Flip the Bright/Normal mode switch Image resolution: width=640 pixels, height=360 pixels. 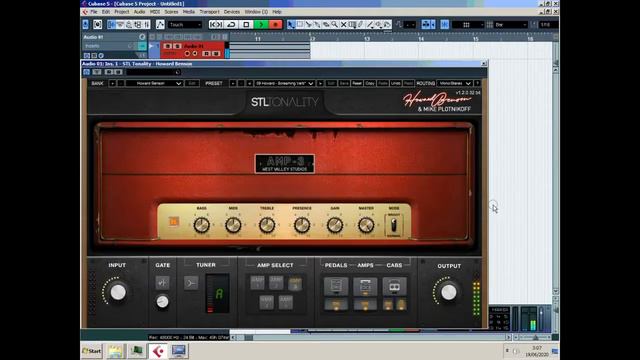tap(393, 225)
